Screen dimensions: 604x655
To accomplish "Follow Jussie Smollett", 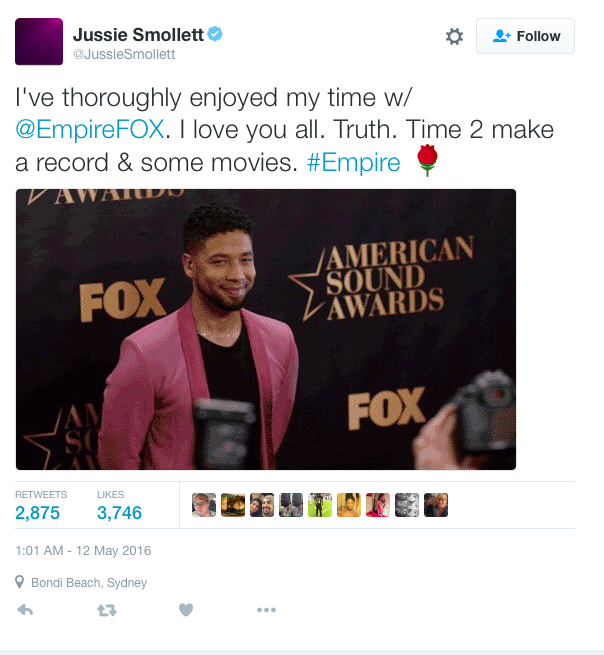I will click(525, 36).
